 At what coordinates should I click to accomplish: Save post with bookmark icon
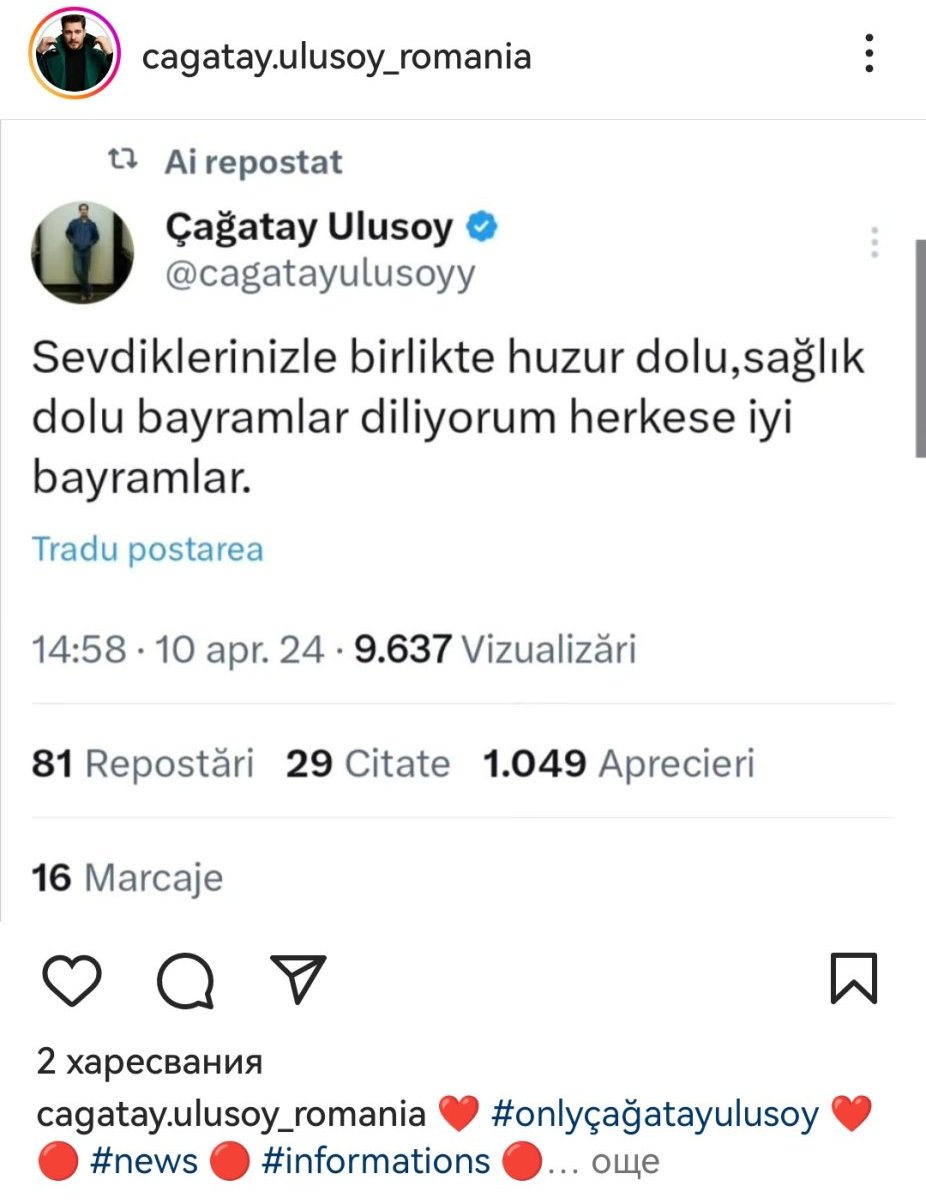pos(853,978)
